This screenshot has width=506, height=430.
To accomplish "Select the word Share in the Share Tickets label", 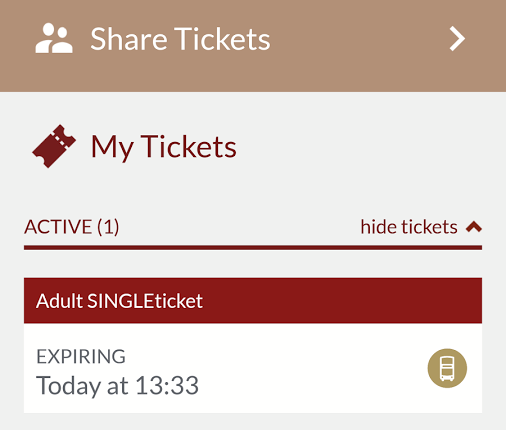I will tap(129, 39).
